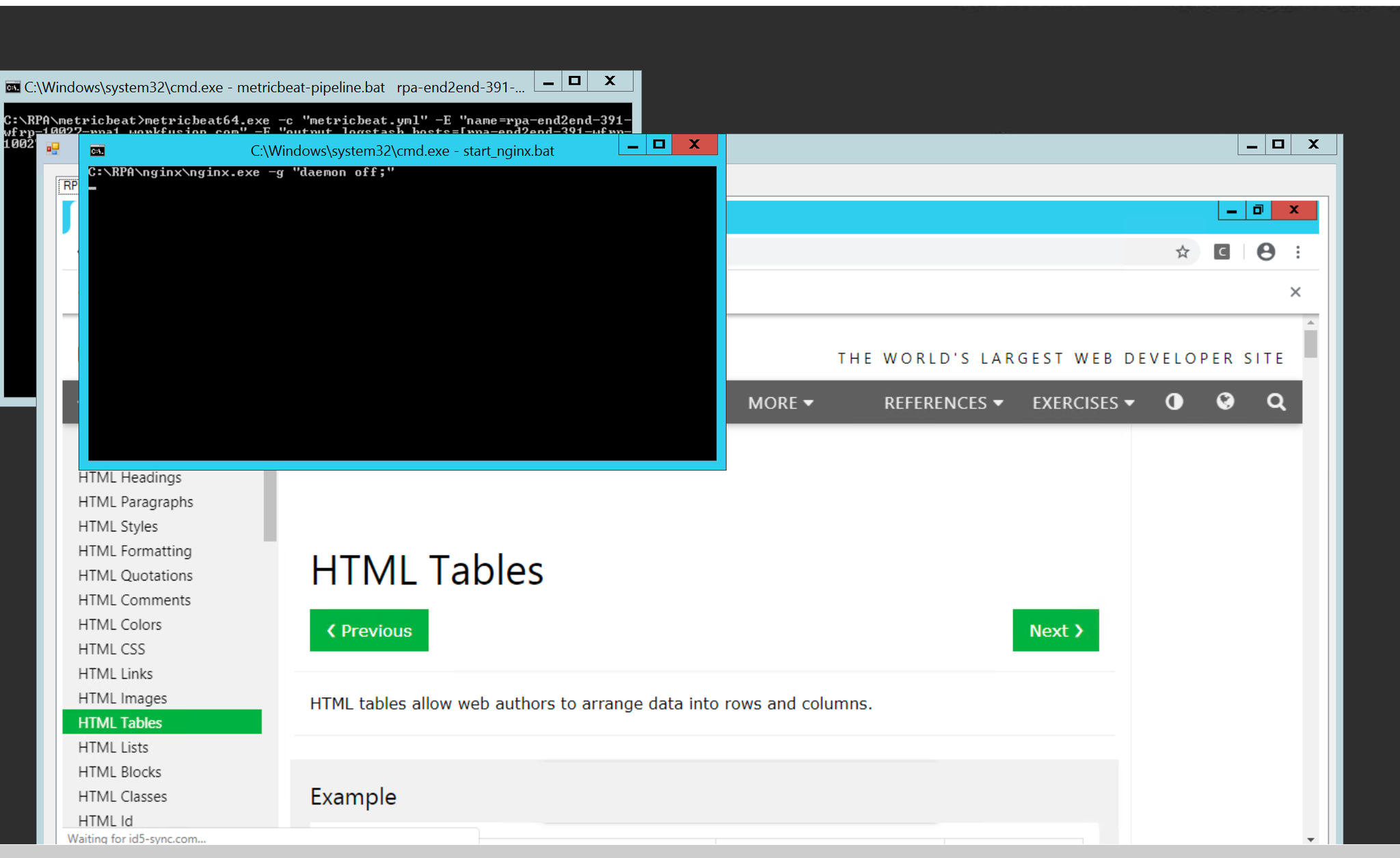Minimize the metricbeat-pipeline.bat cmd window
The width and height of the screenshot is (1400, 858).
548,81
